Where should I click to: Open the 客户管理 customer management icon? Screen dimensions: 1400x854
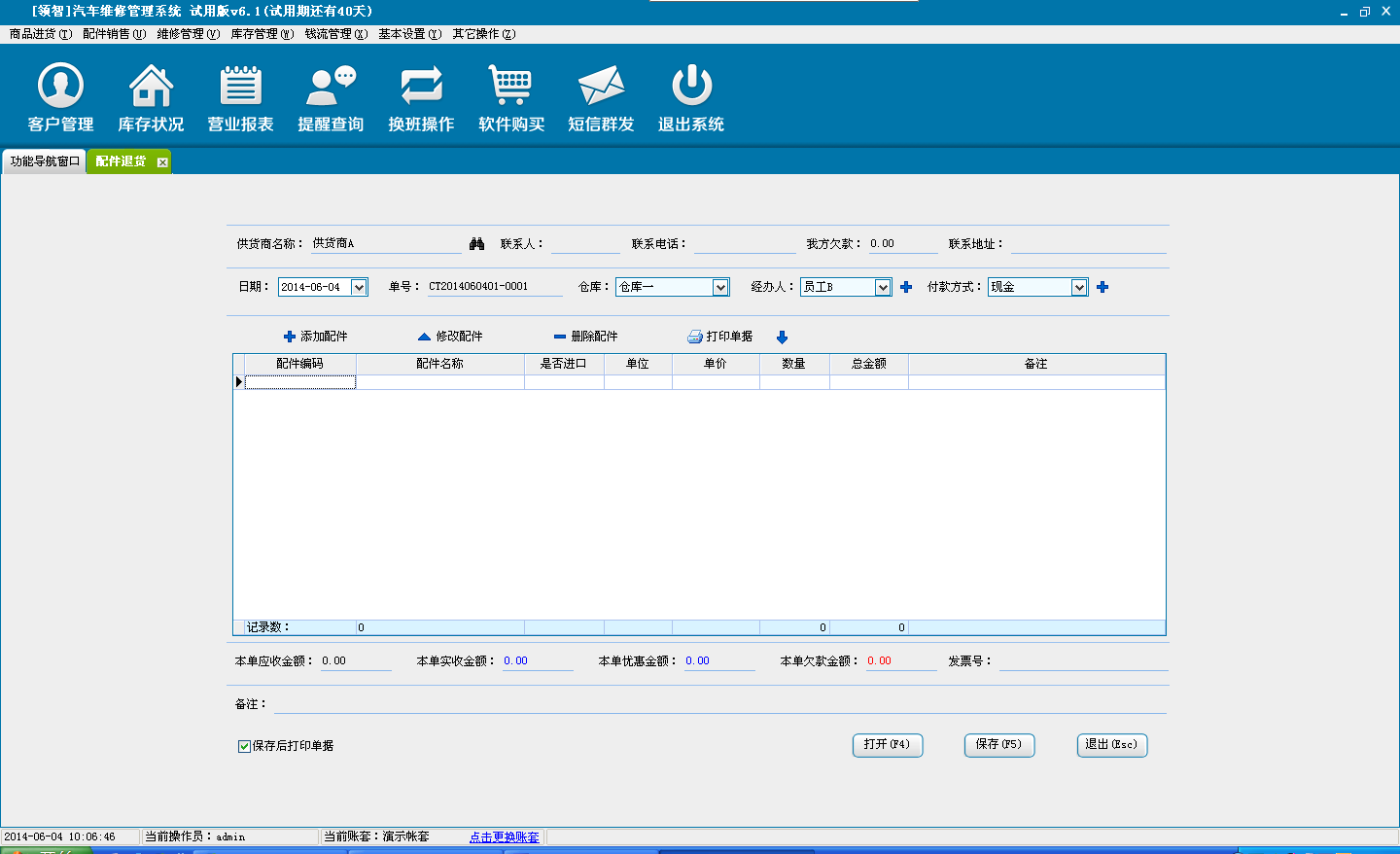click(60, 87)
